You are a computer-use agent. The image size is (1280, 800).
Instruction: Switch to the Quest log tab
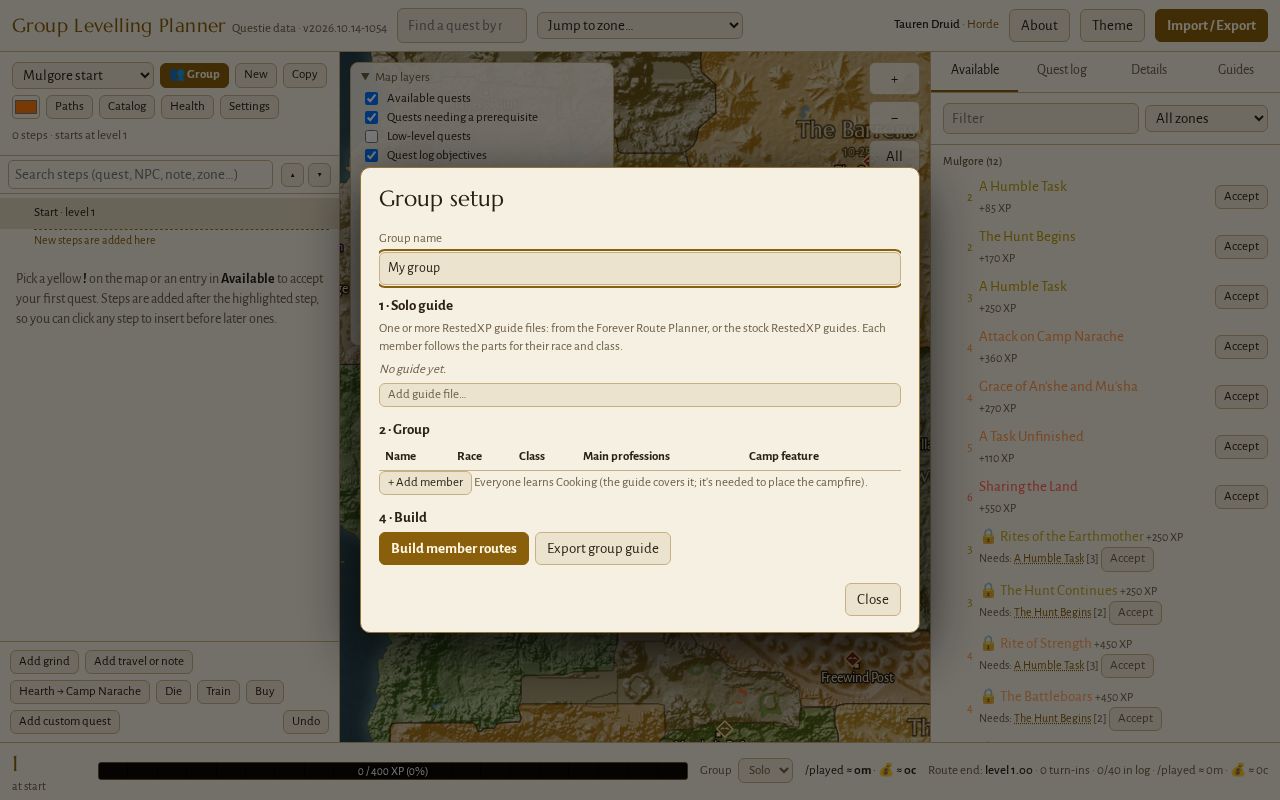pos(1062,70)
